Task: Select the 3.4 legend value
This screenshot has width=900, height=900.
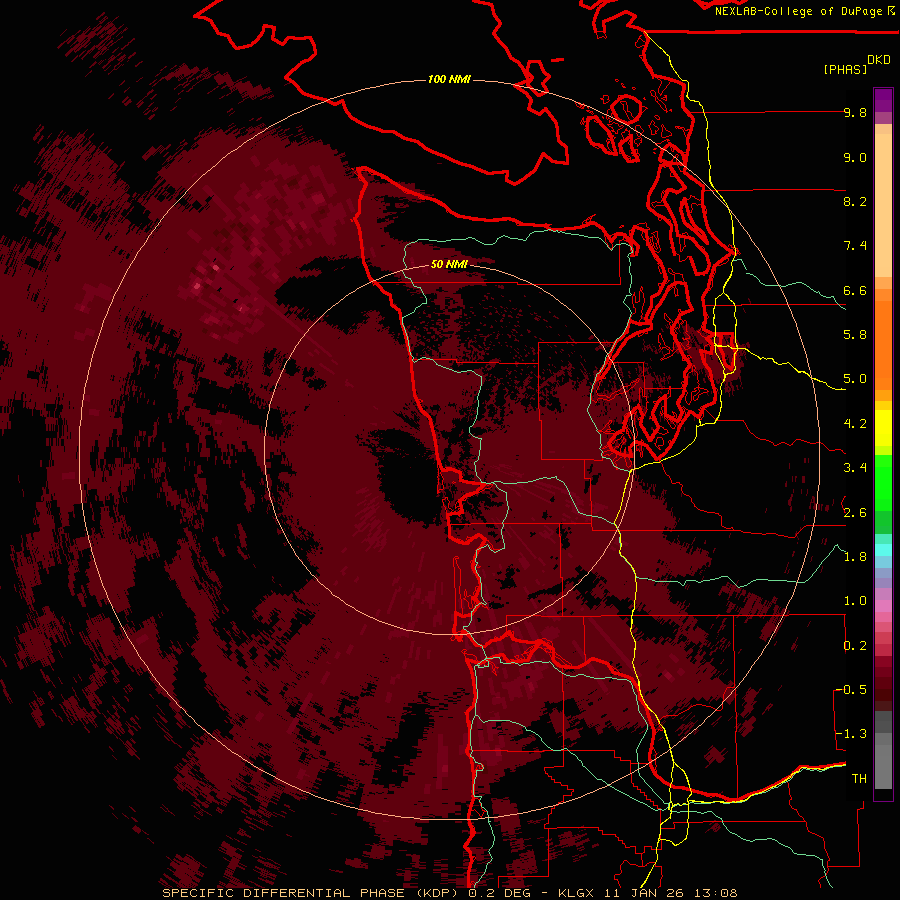Action: coord(855,468)
